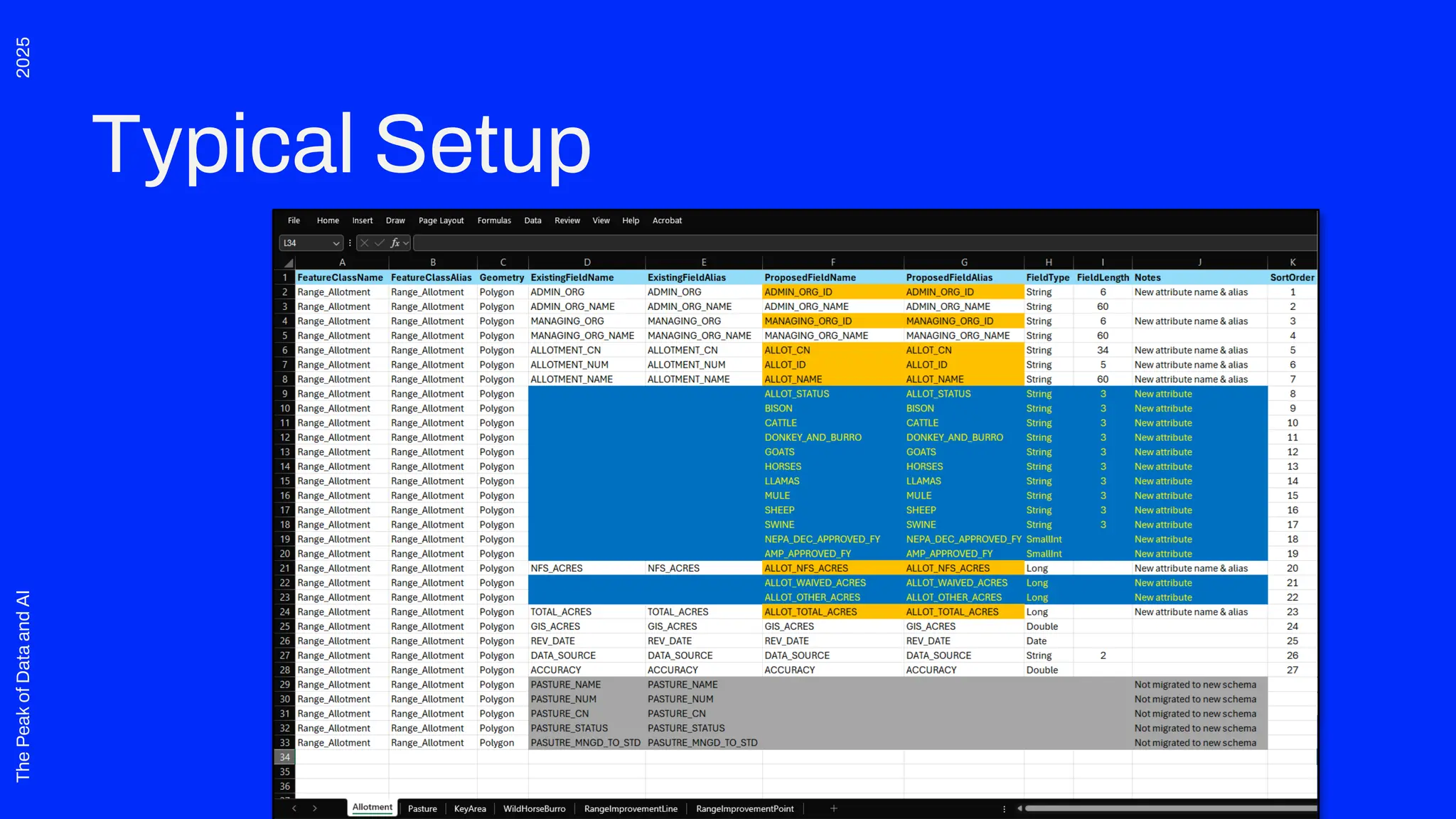
Task: Open the Insert ribbon tab
Action: point(362,220)
